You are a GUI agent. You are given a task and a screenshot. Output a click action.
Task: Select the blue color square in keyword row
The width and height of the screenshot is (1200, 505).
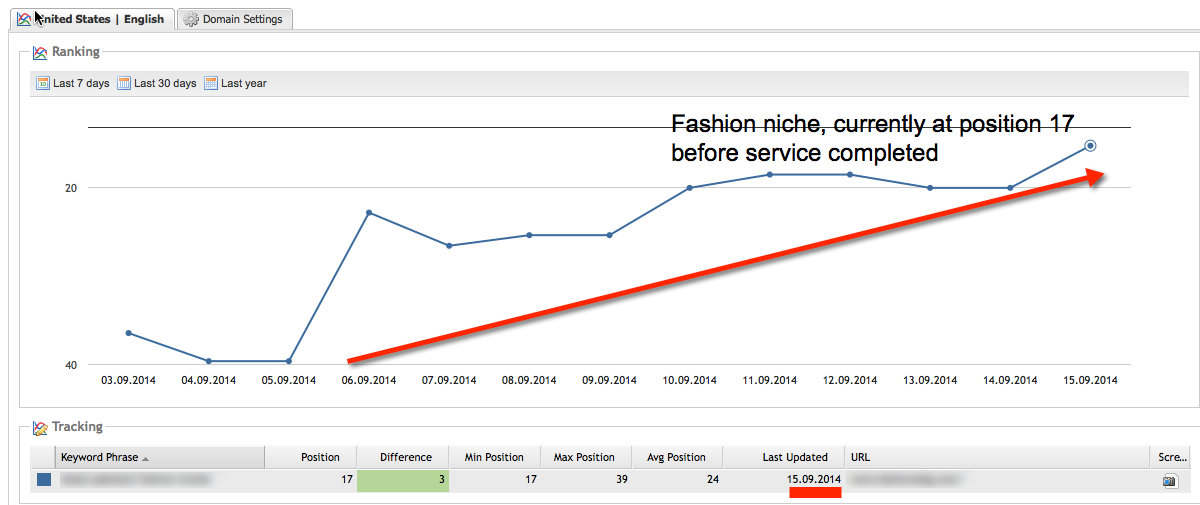point(44,480)
